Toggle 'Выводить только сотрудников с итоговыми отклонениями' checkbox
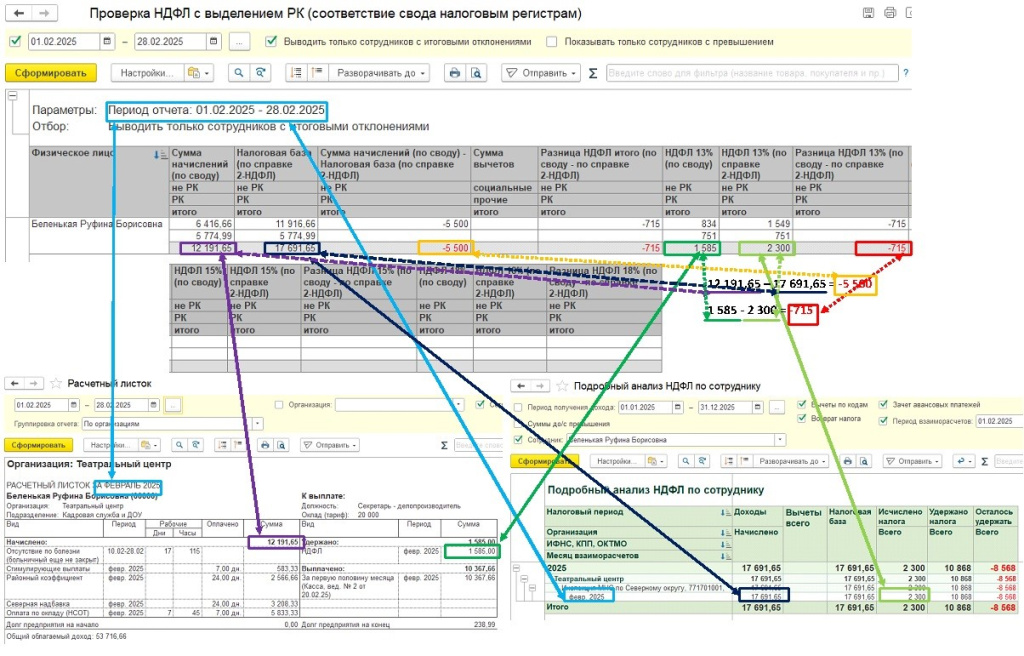Viewport: 1024px width, 656px height. 271,42
